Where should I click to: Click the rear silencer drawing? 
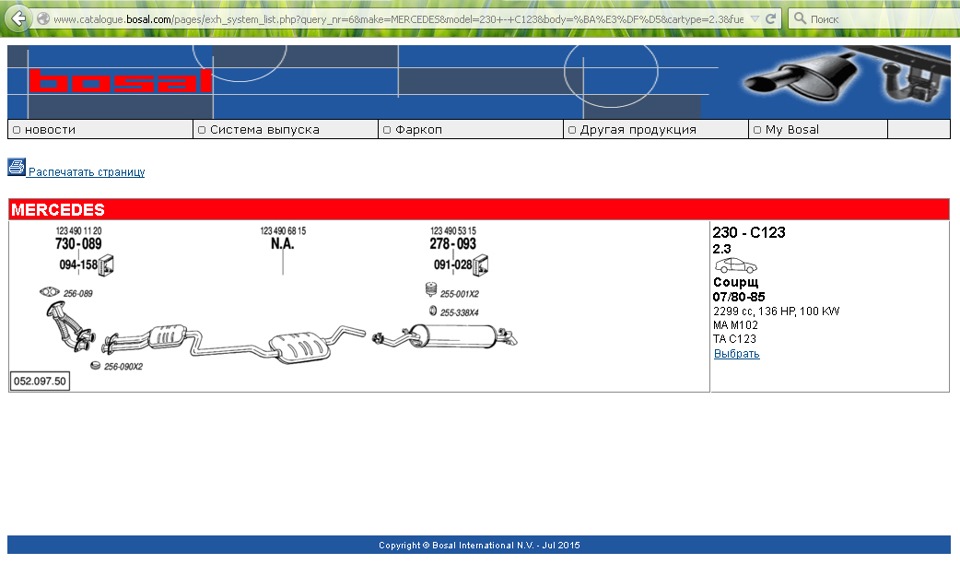[x=455, y=336]
